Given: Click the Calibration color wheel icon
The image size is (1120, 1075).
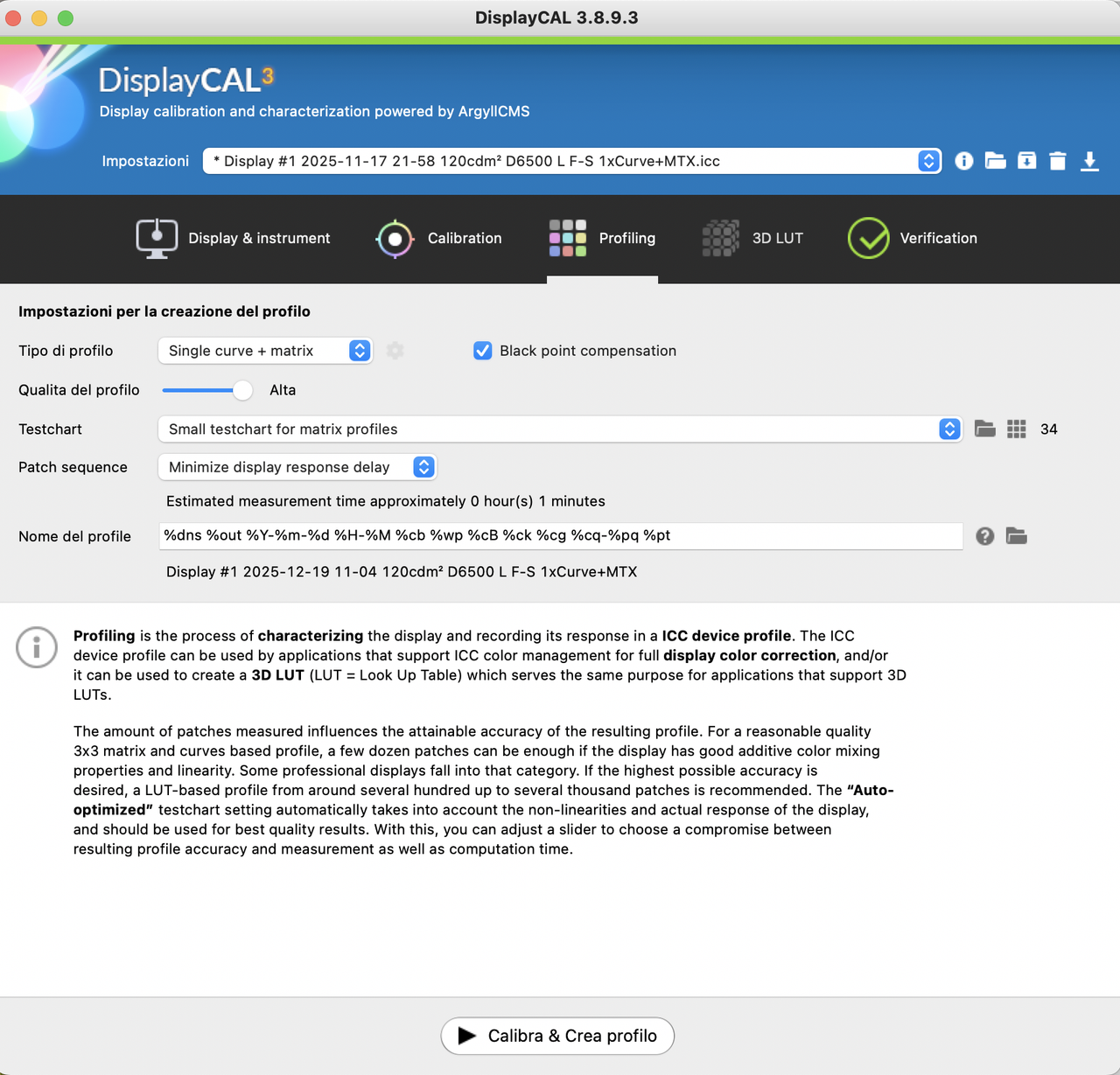Looking at the screenshot, I should point(395,239).
